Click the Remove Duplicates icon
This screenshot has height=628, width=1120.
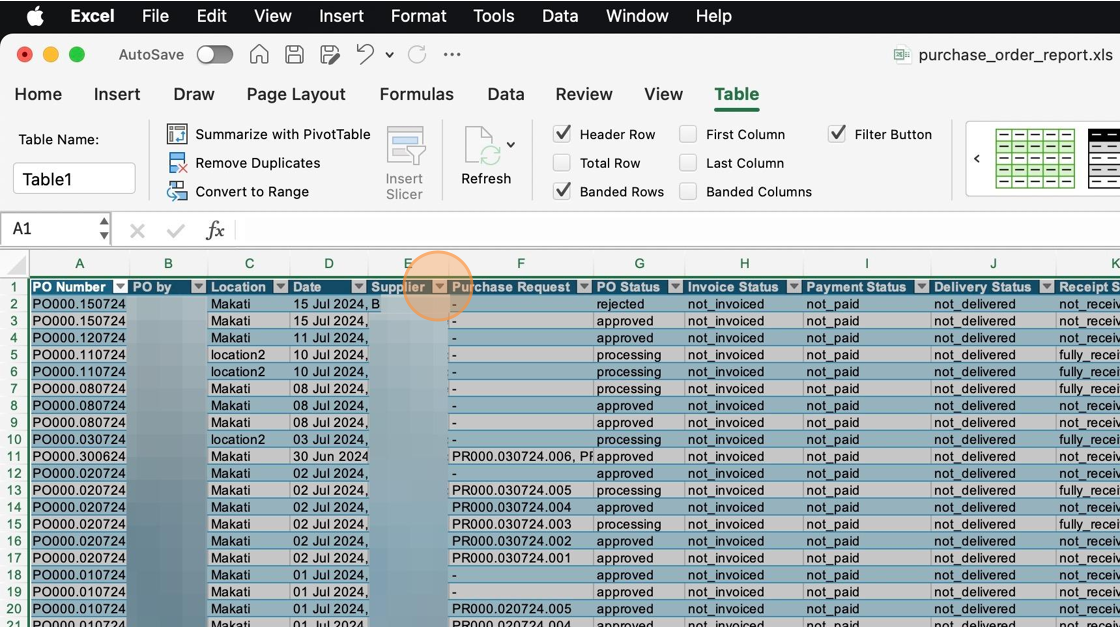click(x=177, y=163)
